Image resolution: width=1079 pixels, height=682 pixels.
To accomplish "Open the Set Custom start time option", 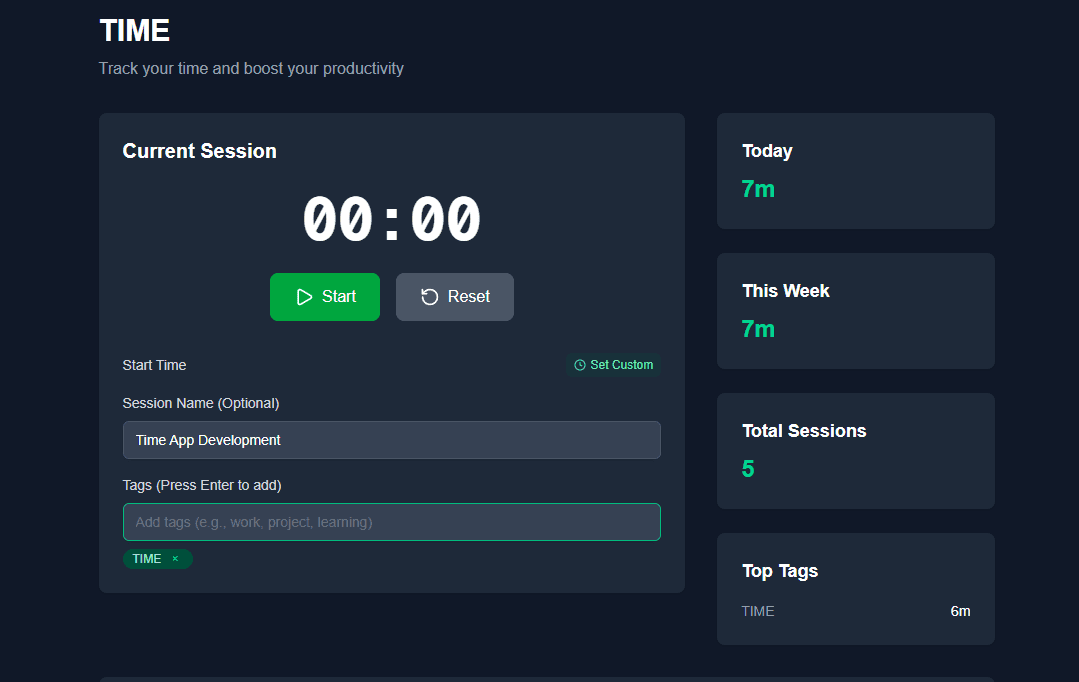I will point(614,365).
